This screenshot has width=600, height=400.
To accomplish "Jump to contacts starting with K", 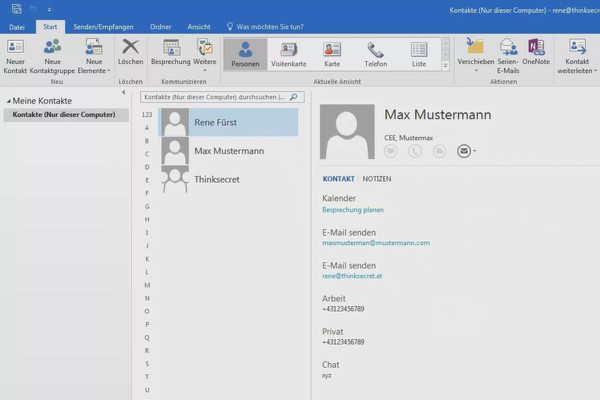I will 147,259.
